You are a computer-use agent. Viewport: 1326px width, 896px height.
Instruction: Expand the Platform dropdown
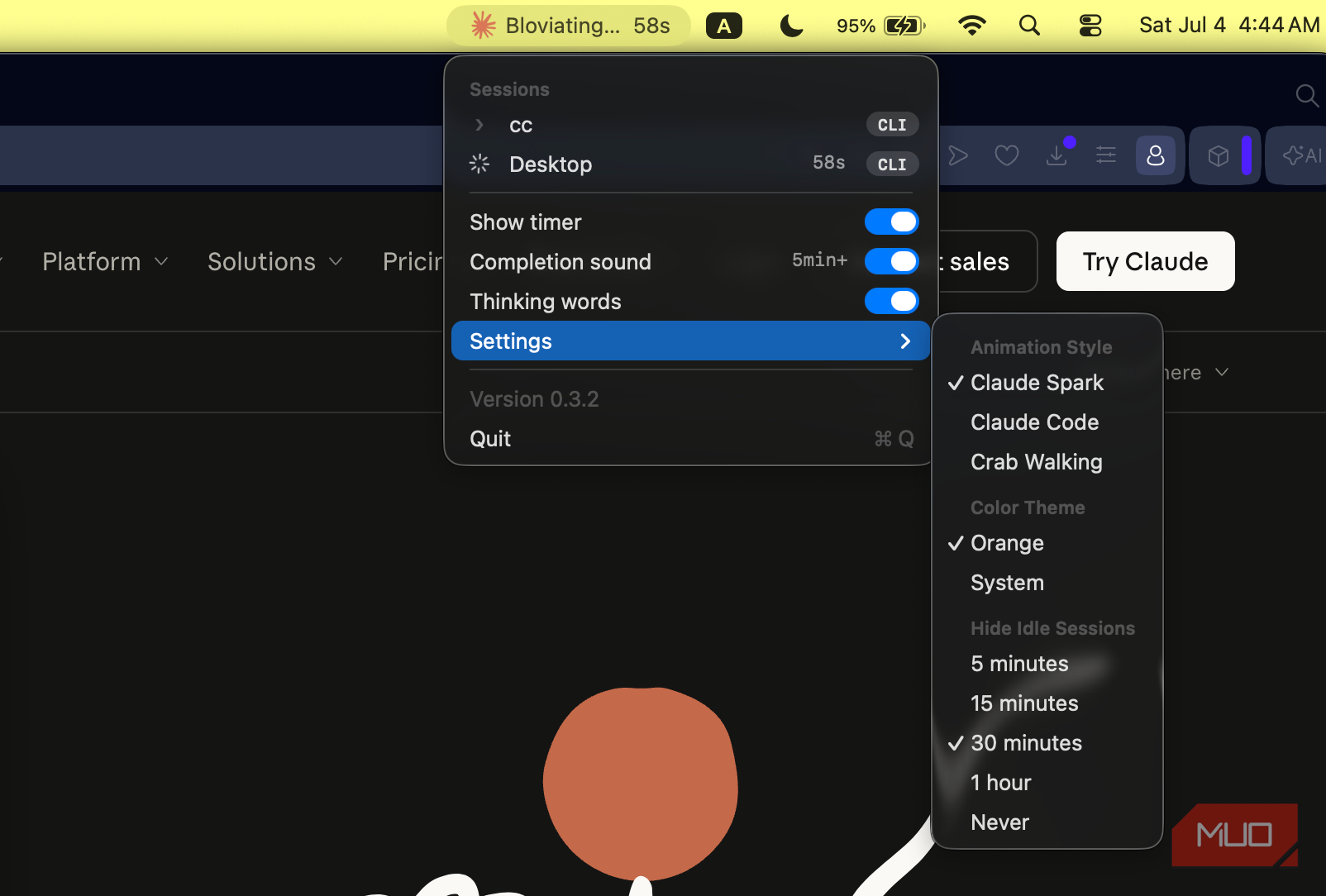[x=106, y=262]
